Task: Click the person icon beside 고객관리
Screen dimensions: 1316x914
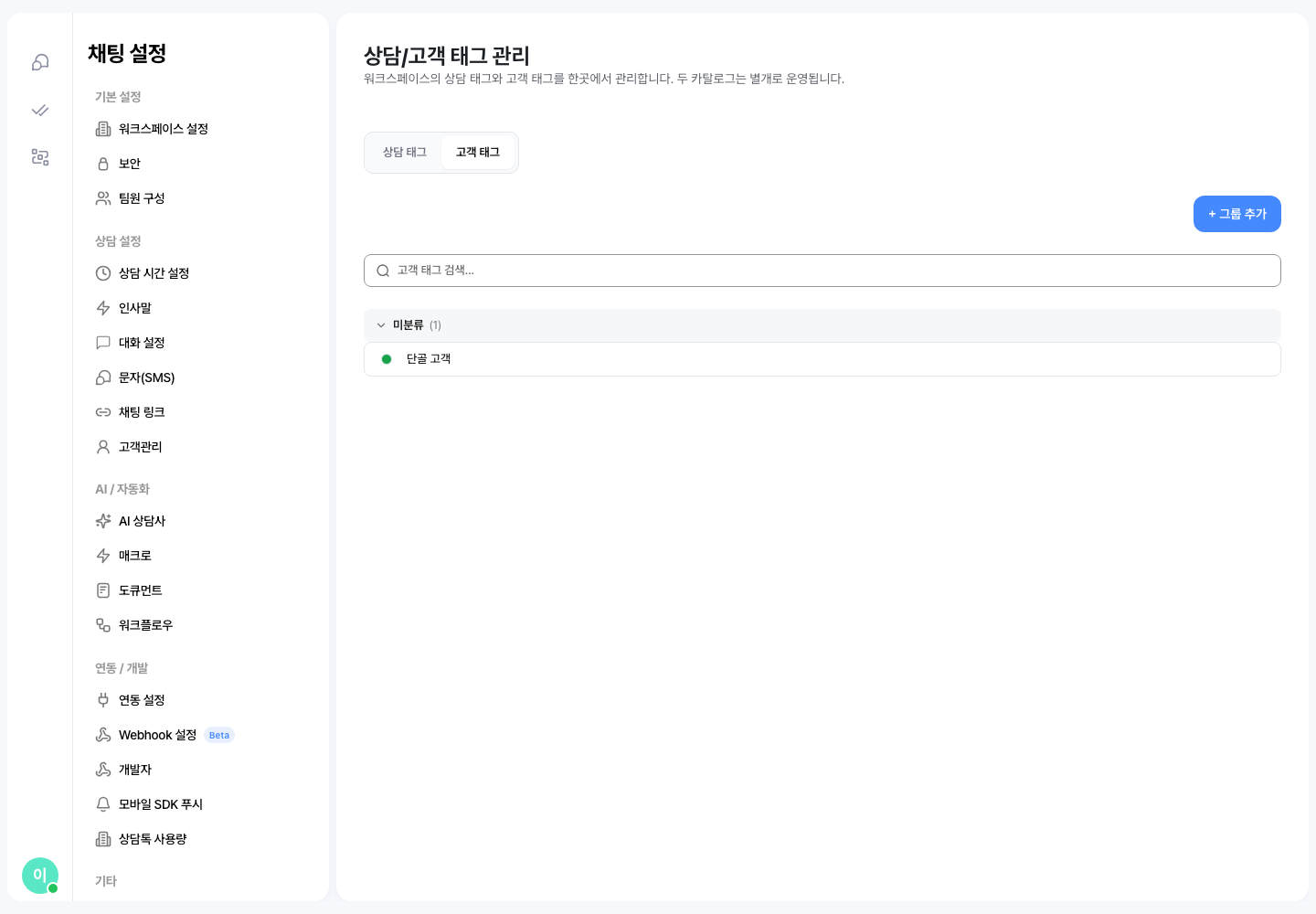Action: (x=103, y=447)
